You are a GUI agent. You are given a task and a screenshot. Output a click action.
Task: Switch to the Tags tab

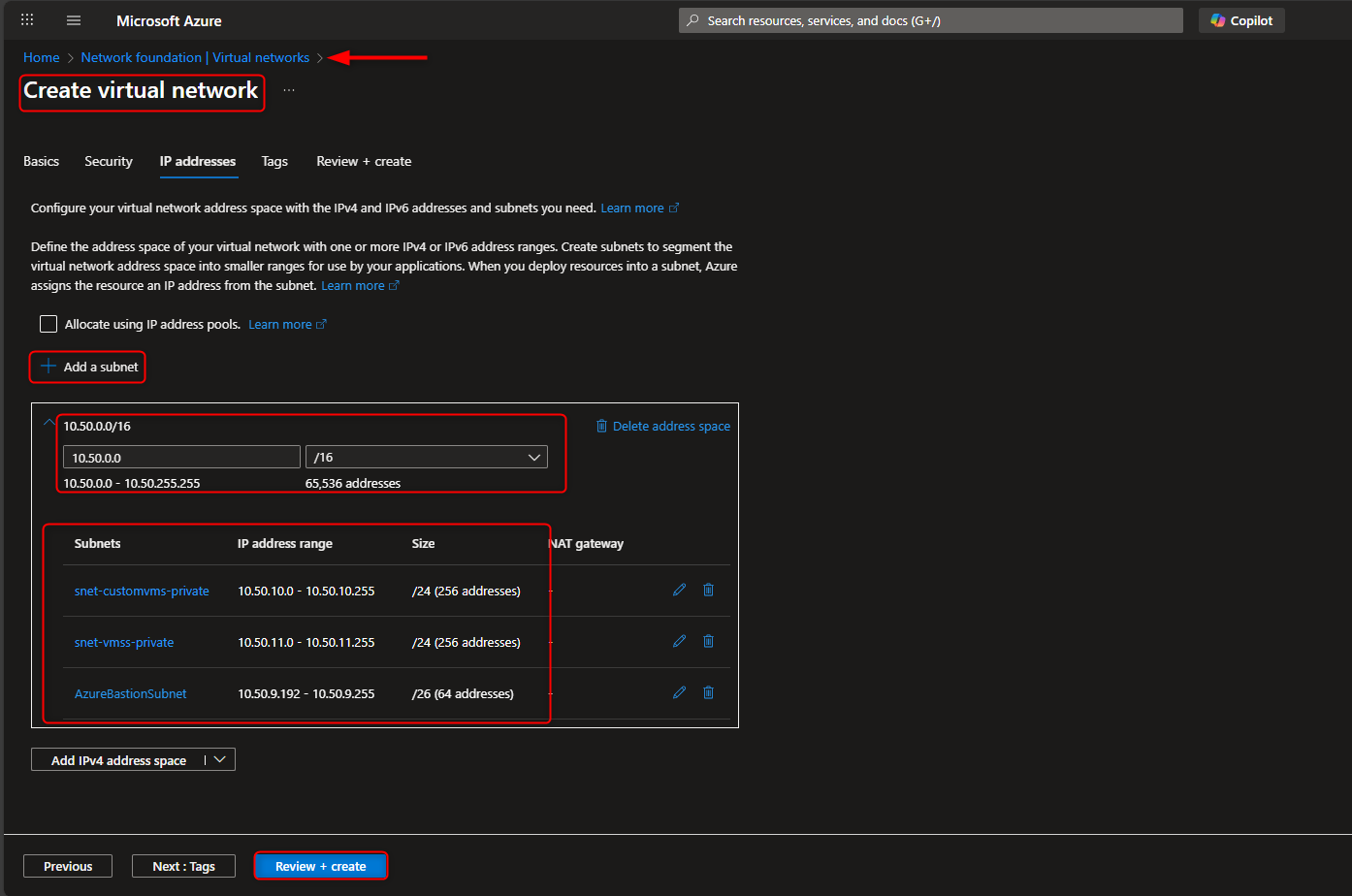[x=274, y=161]
